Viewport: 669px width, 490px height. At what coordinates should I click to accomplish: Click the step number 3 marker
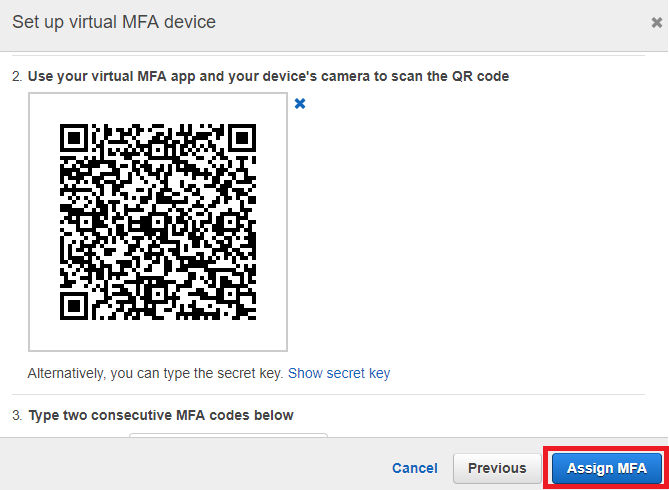(x=15, y=415)
